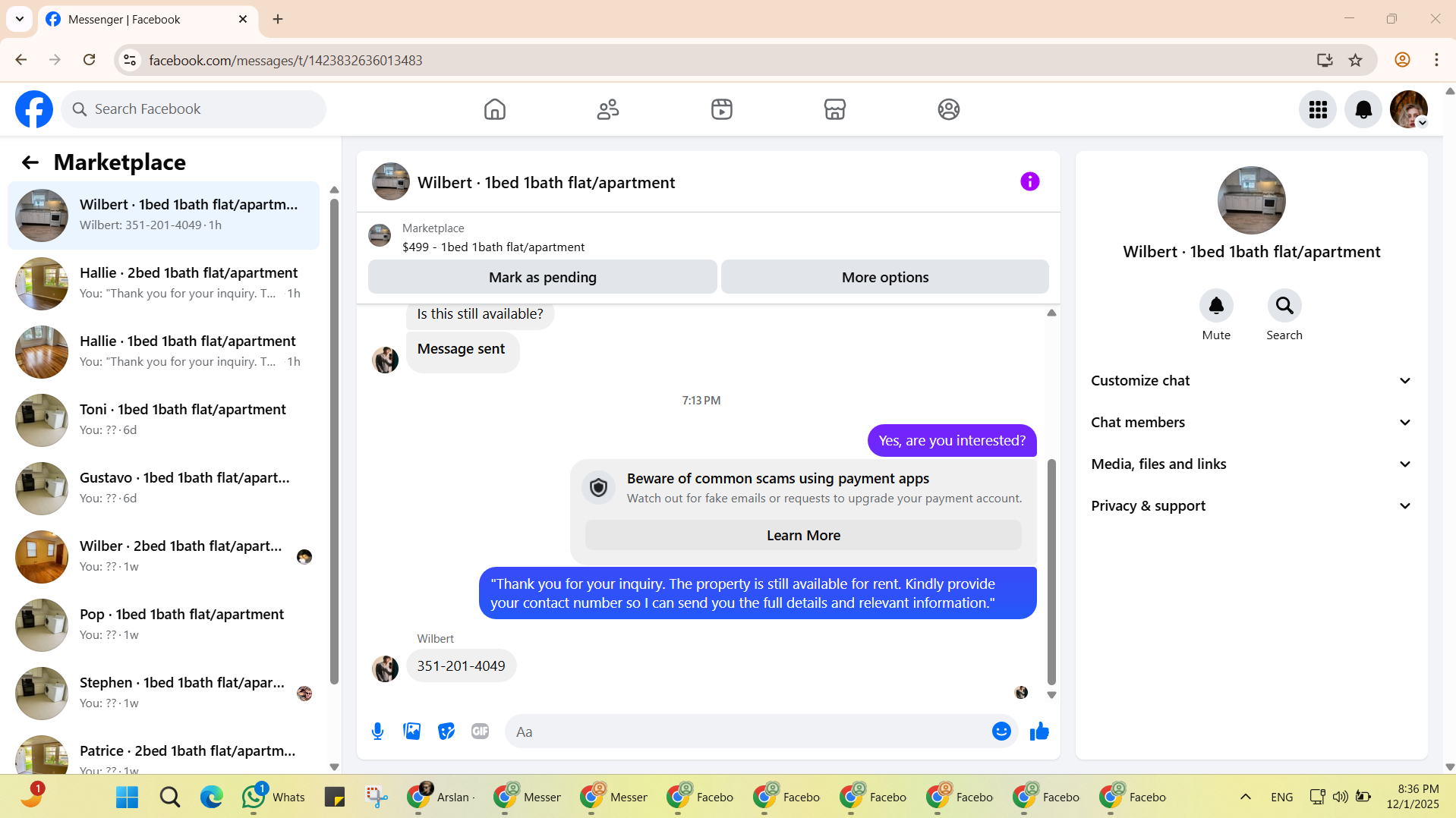Bookmark this page with the star icon

(1356, 60)
